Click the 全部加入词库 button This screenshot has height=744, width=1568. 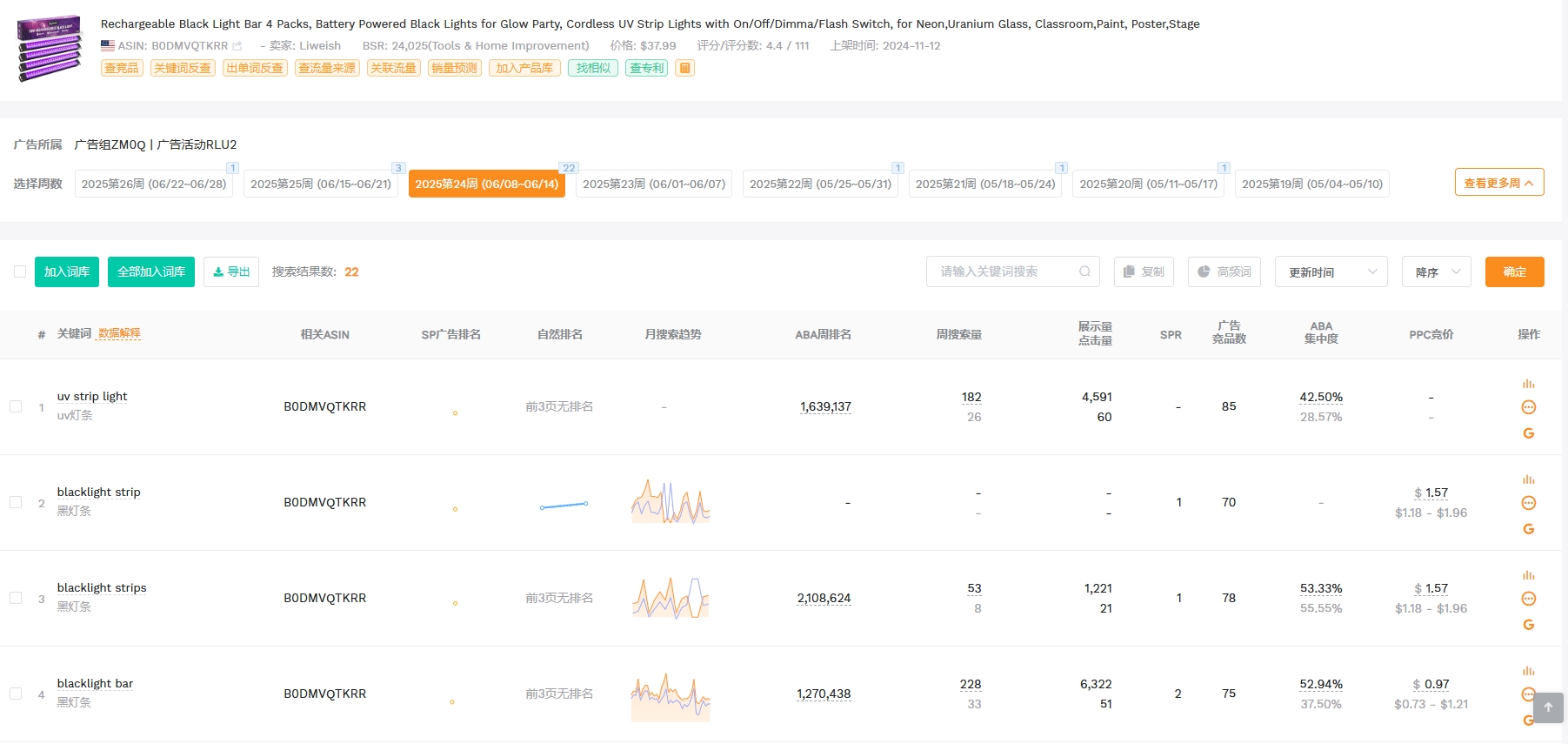(x=151, y=271)
